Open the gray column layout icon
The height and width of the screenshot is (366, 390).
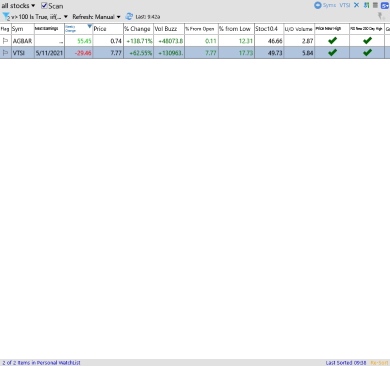coord(375,5)
